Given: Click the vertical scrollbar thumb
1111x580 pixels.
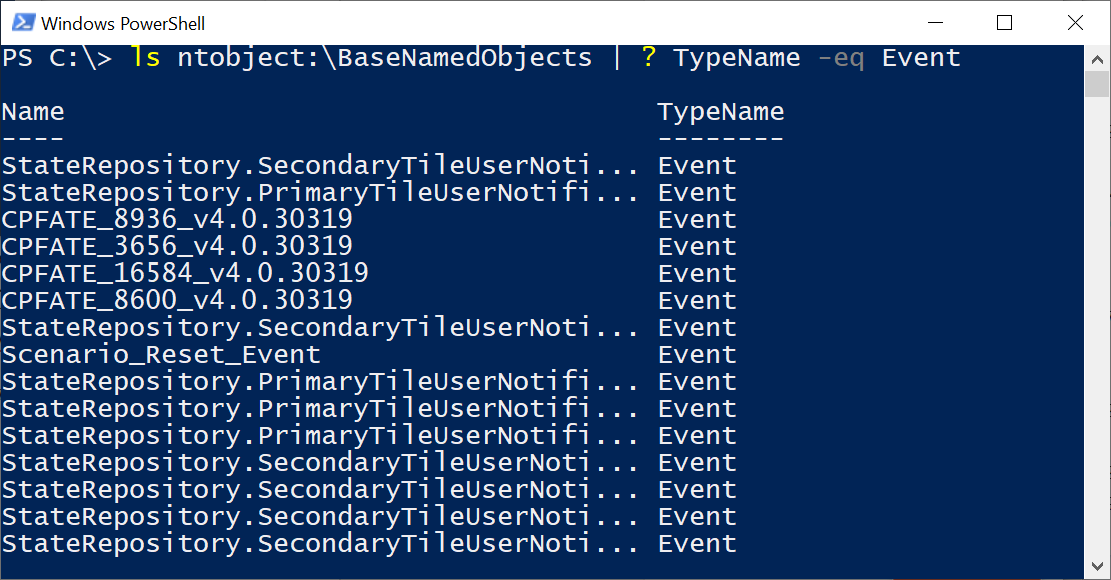Looking at the screenshot, I should pos(1097,84).
